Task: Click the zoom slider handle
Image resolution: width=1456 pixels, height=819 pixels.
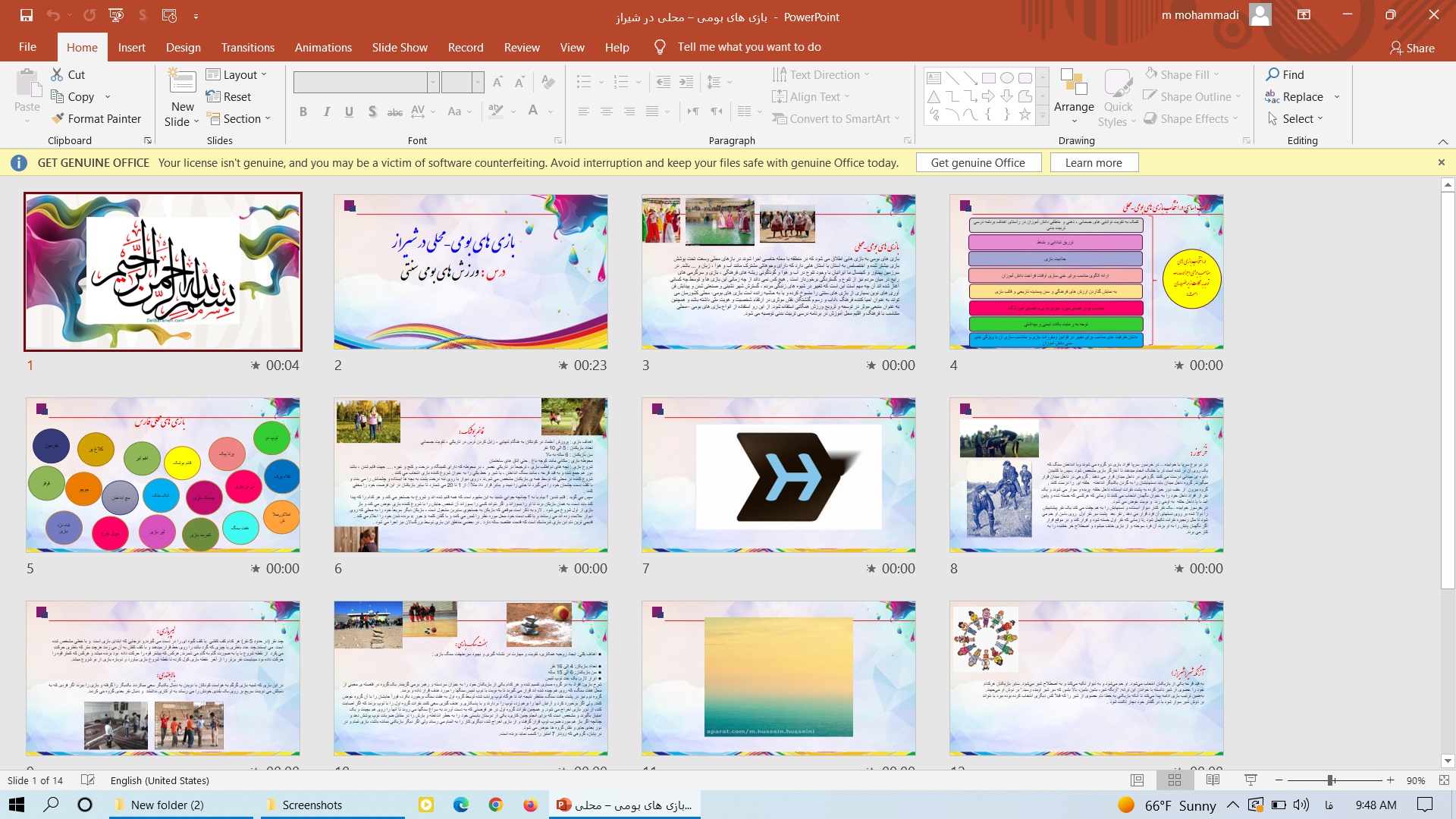Action: [x=1330, y=780]
